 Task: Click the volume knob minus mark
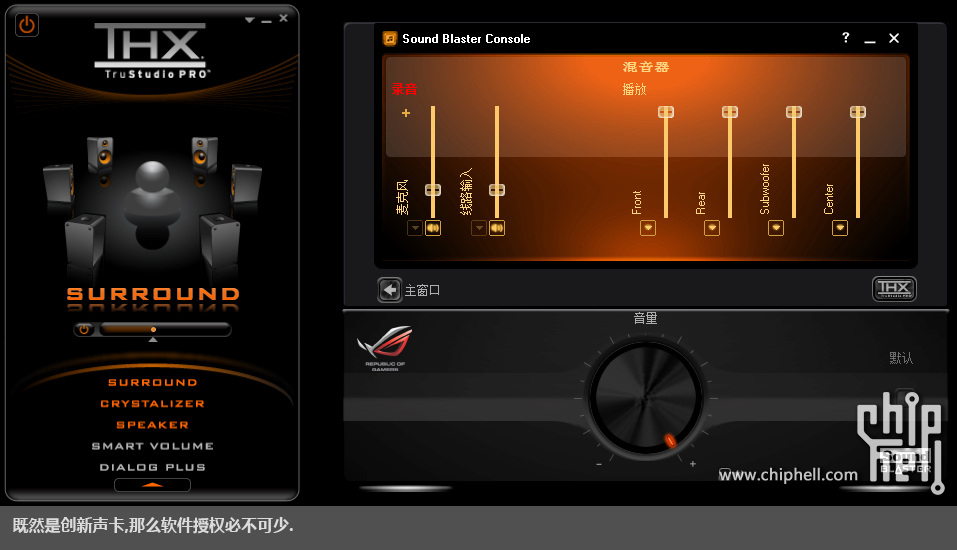click(599, 465)
